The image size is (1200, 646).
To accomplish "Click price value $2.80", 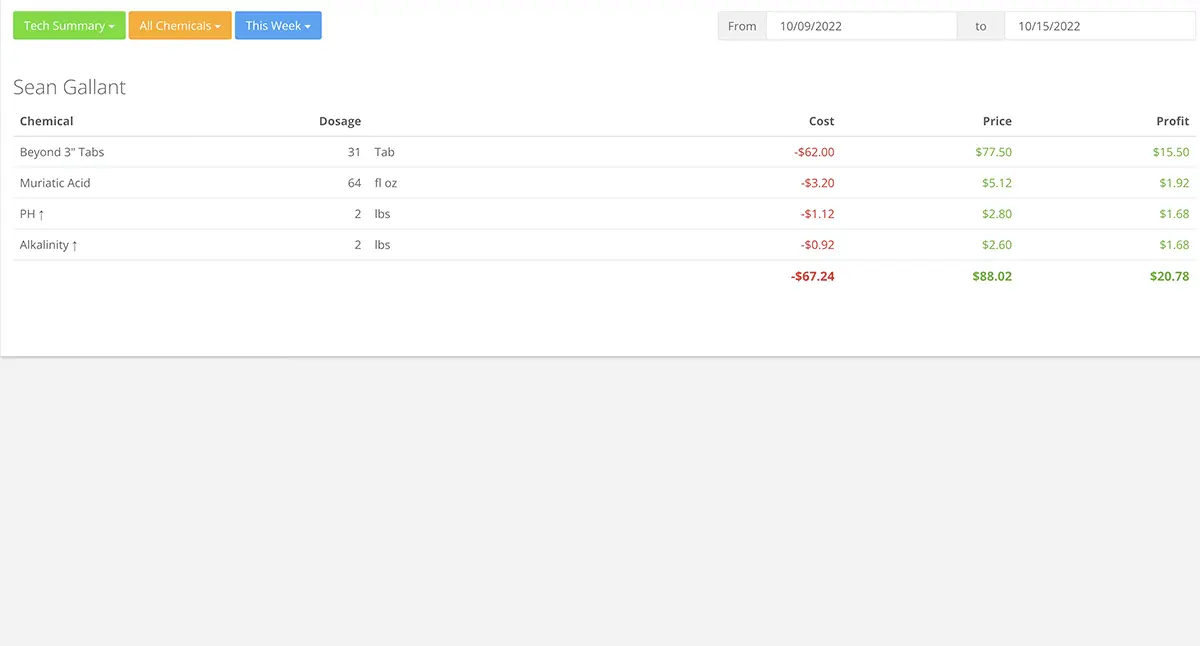I will (997, 214).
